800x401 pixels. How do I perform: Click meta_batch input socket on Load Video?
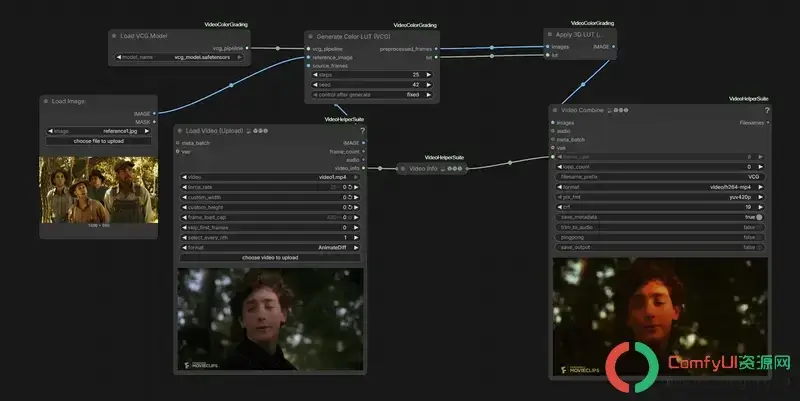[178, 143]
